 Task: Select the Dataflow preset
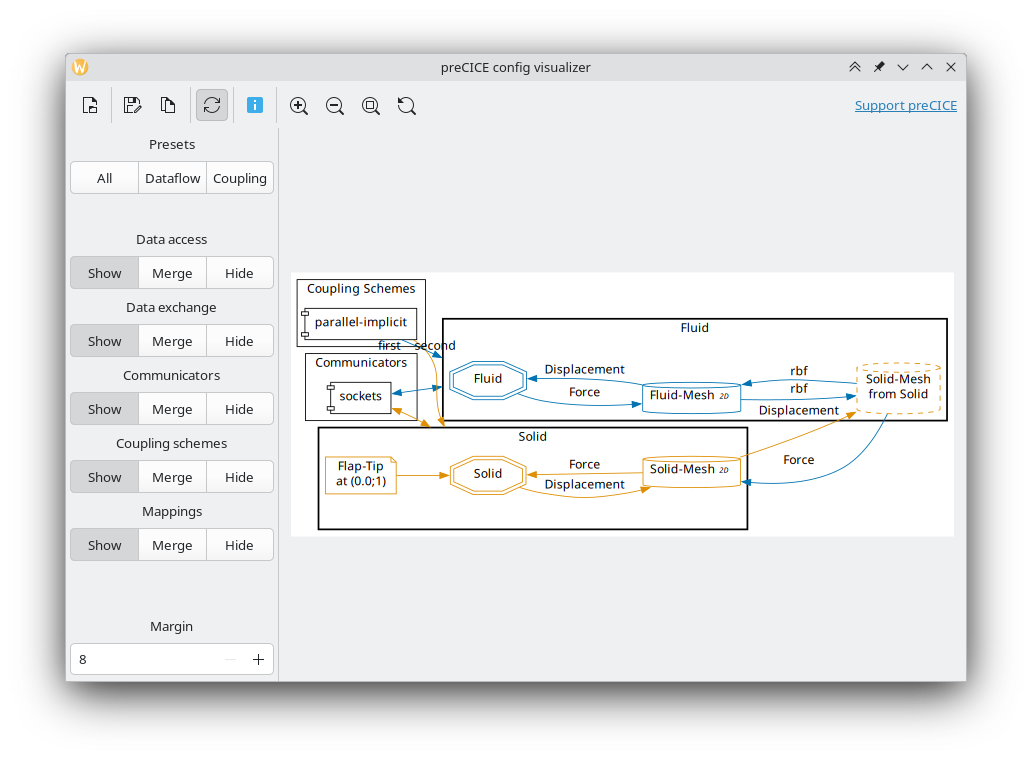172,177
